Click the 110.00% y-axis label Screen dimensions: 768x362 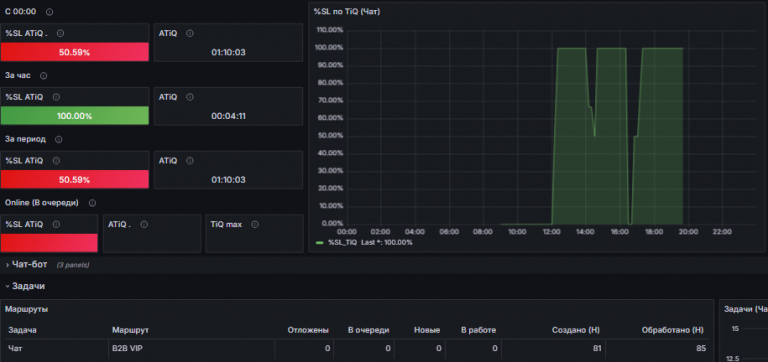pyautogui.click(x=331, y=30)
